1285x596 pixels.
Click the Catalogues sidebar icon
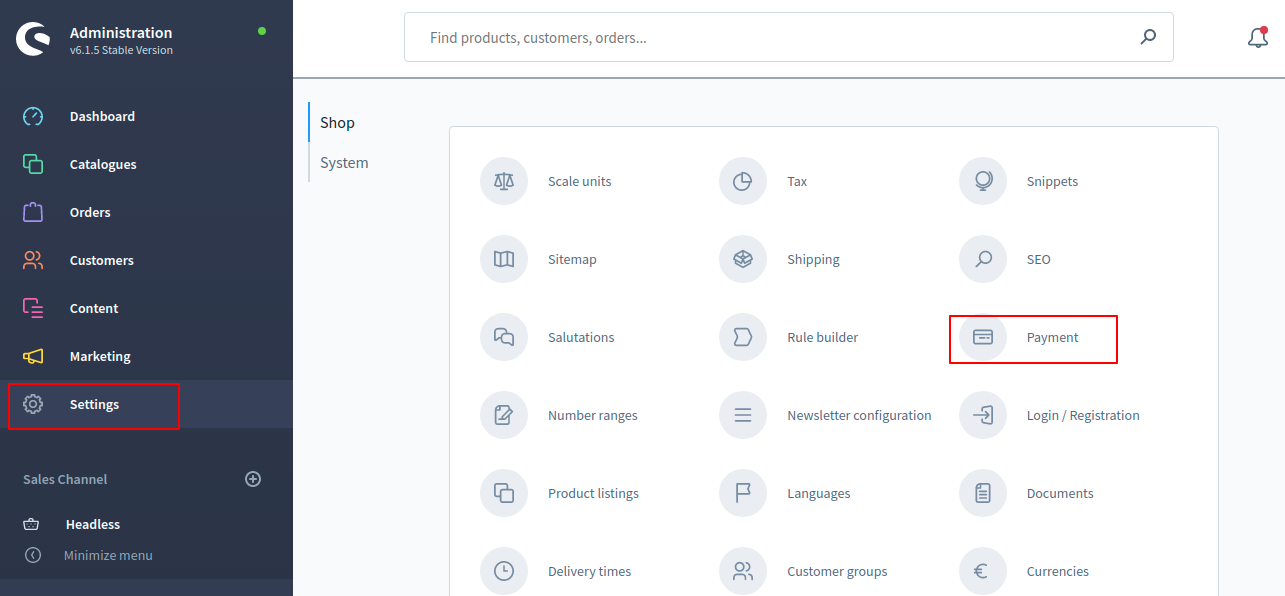click(x=33, y=164)
